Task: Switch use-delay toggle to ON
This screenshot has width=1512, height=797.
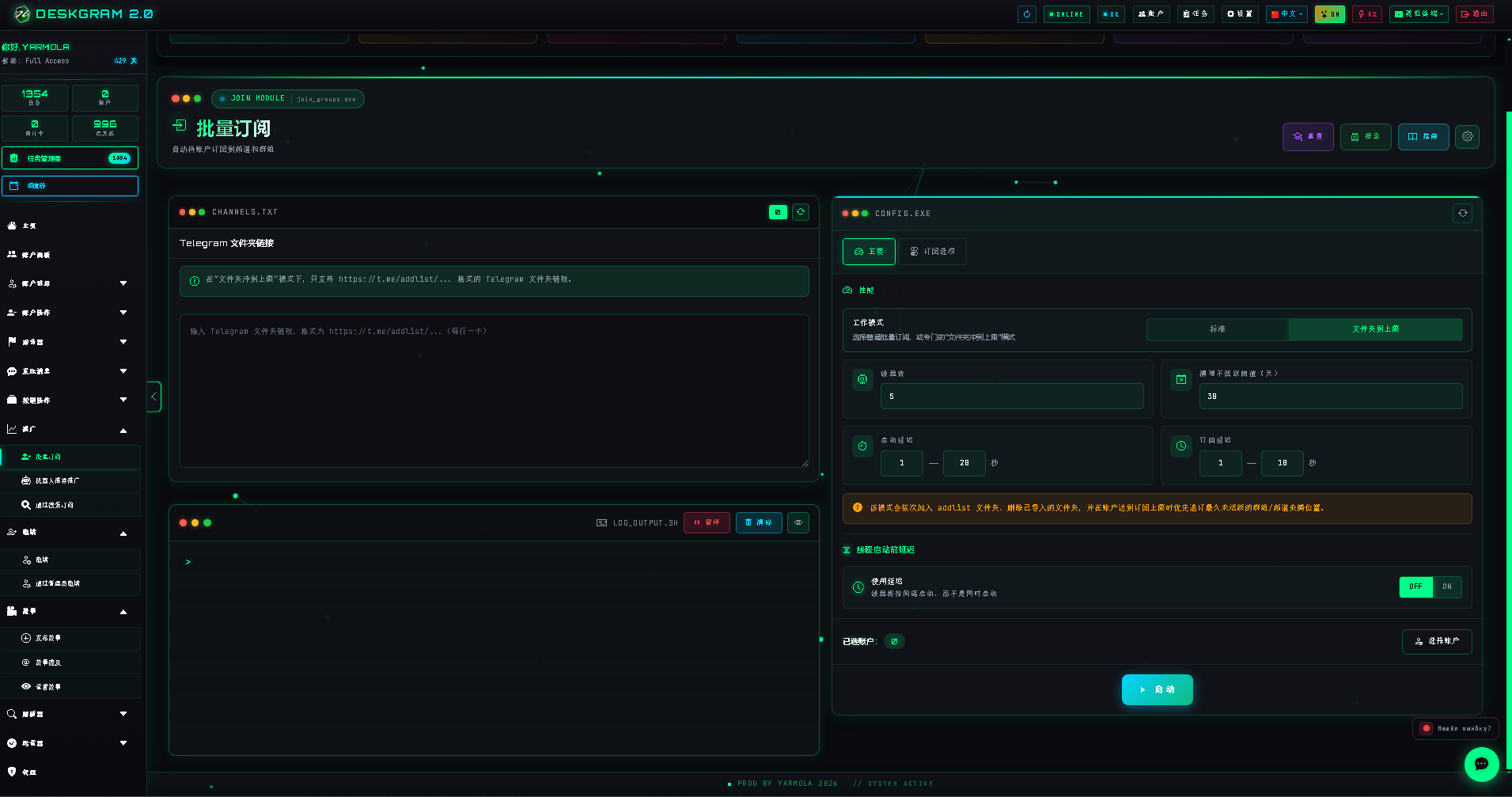Action: point(1447,586)
